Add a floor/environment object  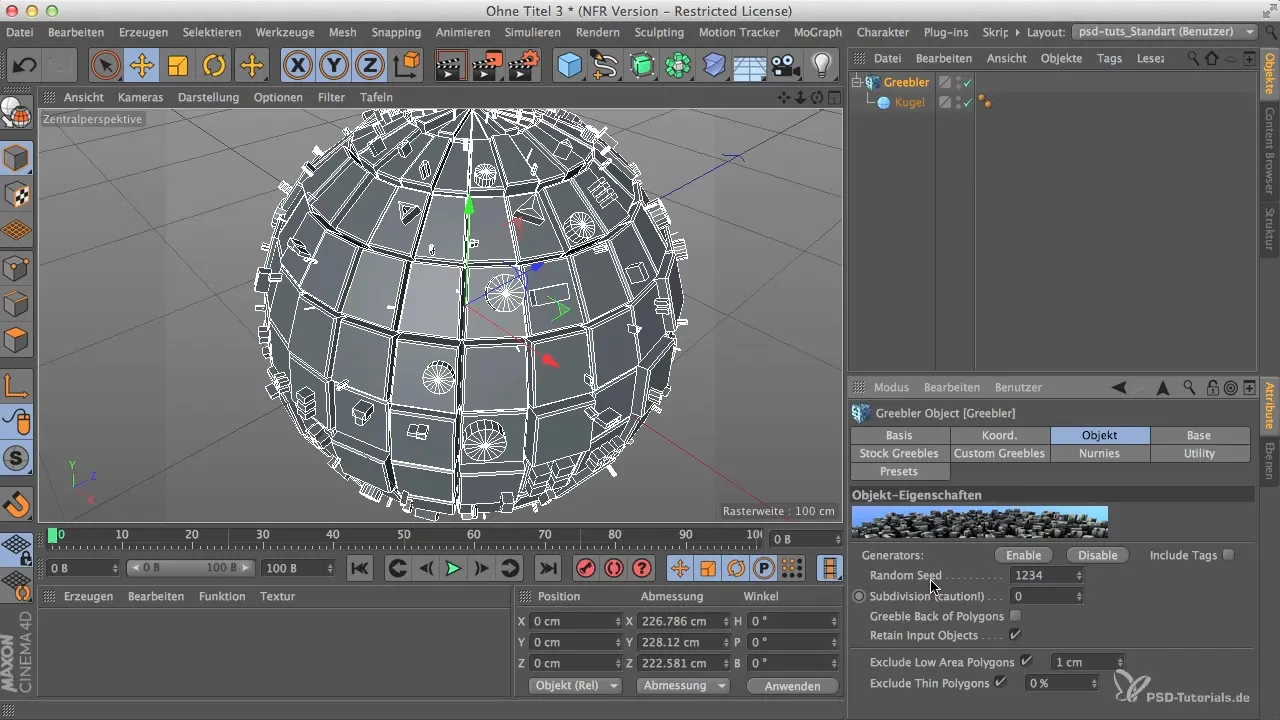(x=749, y=66)
